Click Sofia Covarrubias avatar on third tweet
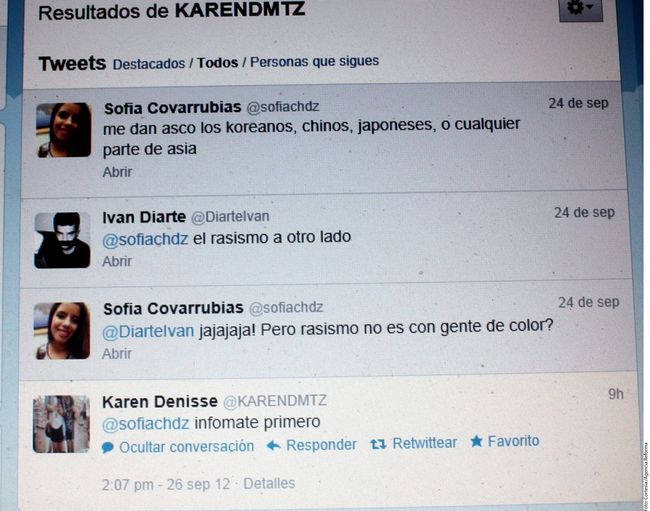The width and height of the screenshot is (650, 511). click(62, 331)
